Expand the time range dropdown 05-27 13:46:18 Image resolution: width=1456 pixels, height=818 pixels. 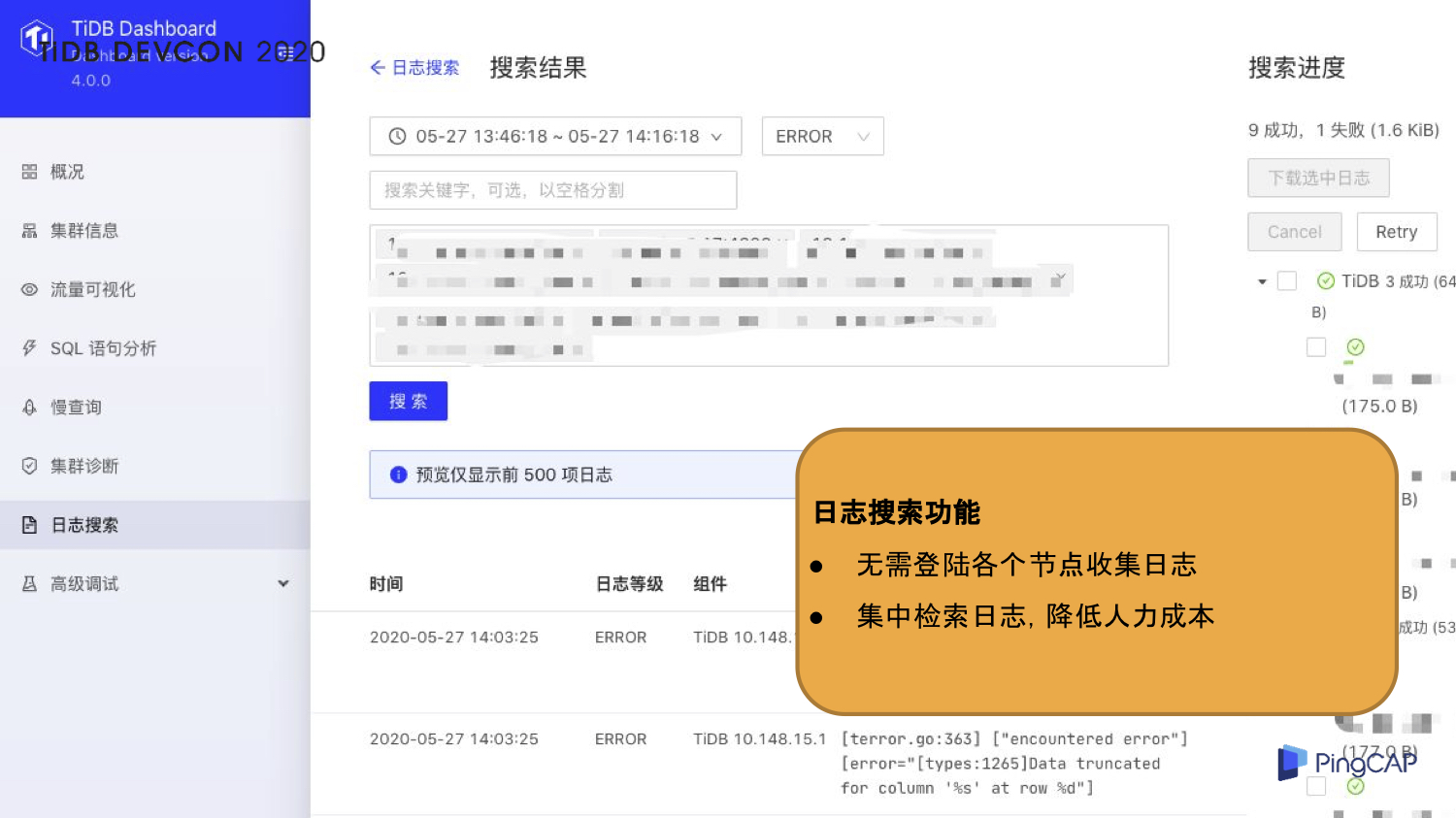point(555,137)
